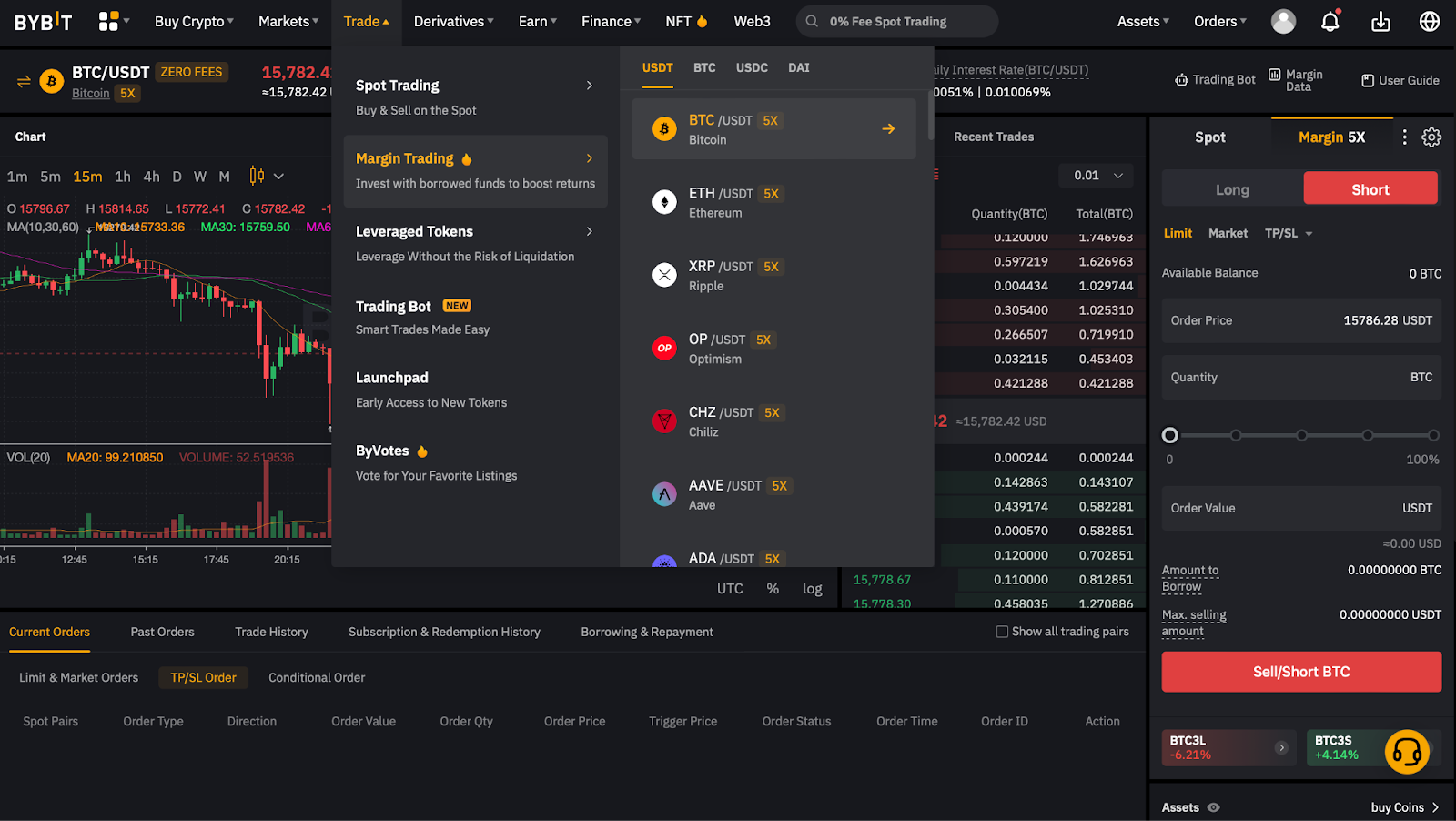
Task: Set quantity slider to 100% mark
Action: coord(1433,436)
